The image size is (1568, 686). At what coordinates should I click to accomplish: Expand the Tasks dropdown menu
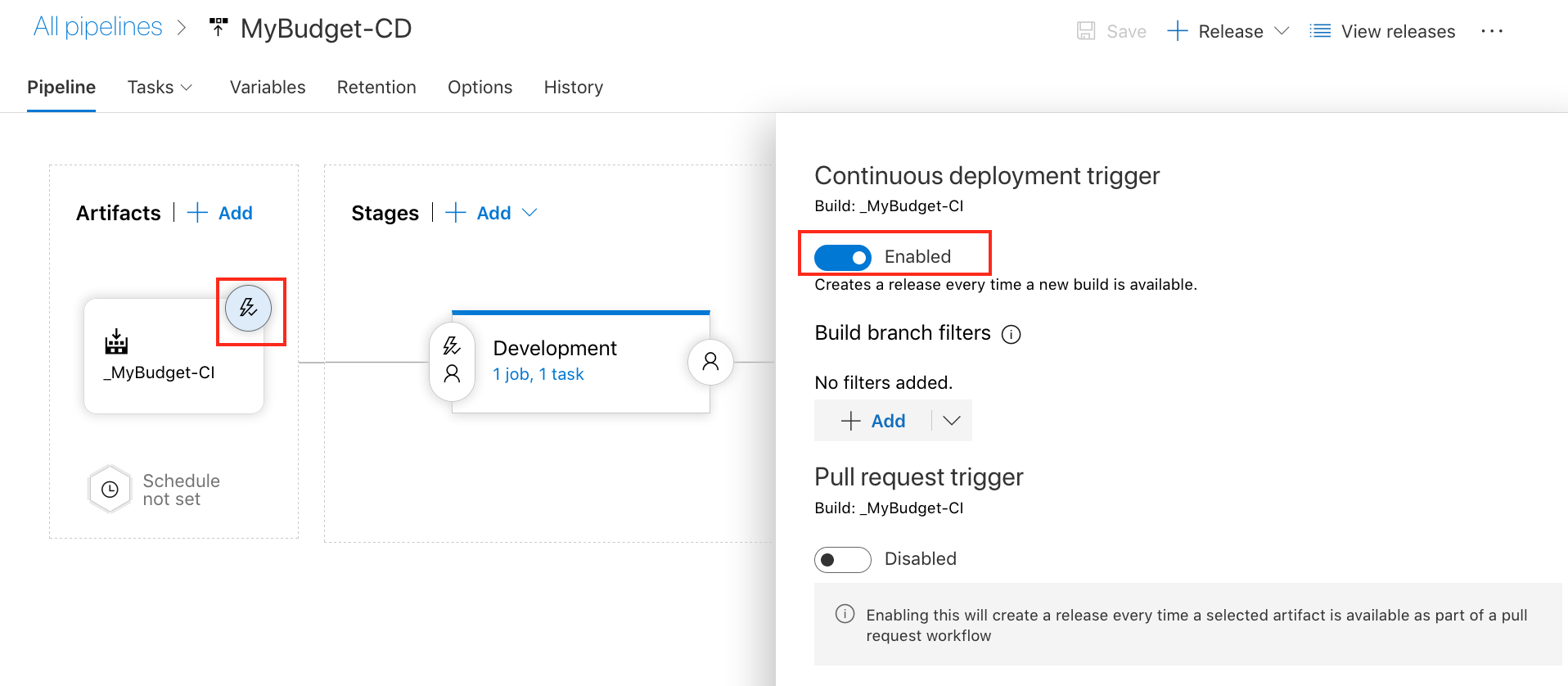pyautogui.click(x=160, y=88)
